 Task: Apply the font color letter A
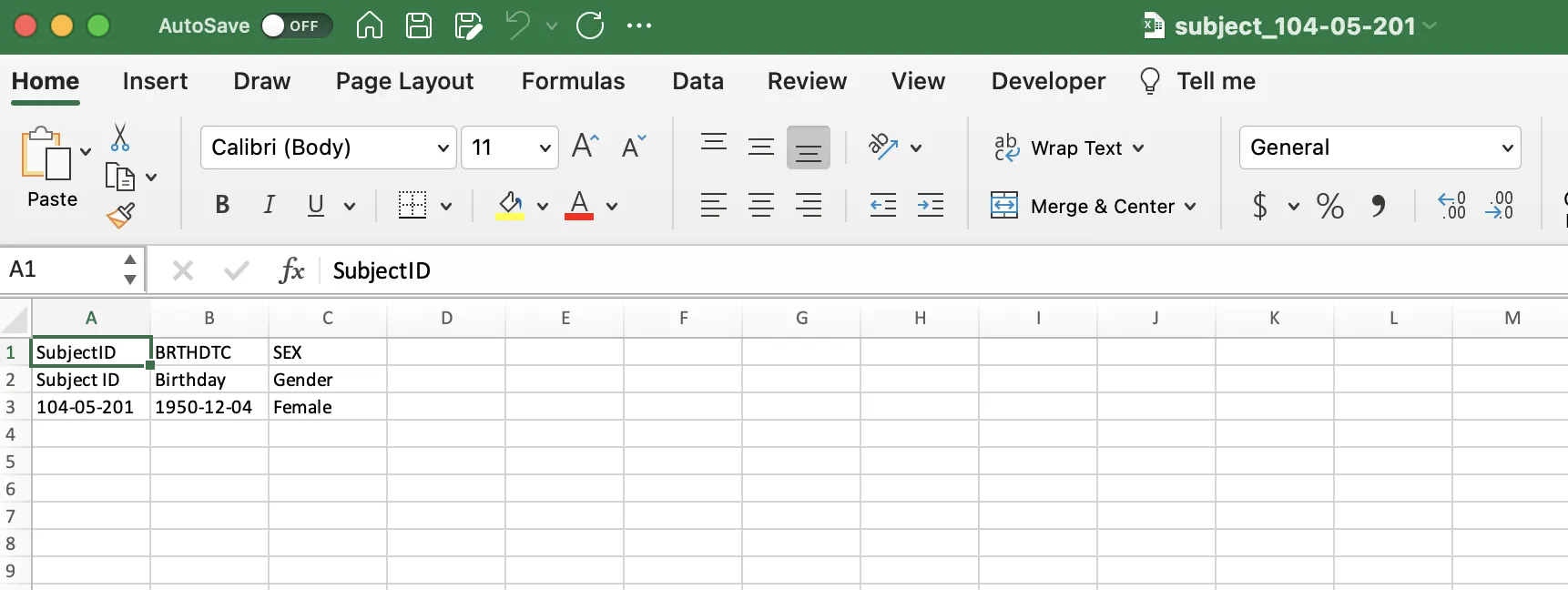click(579, 205)
